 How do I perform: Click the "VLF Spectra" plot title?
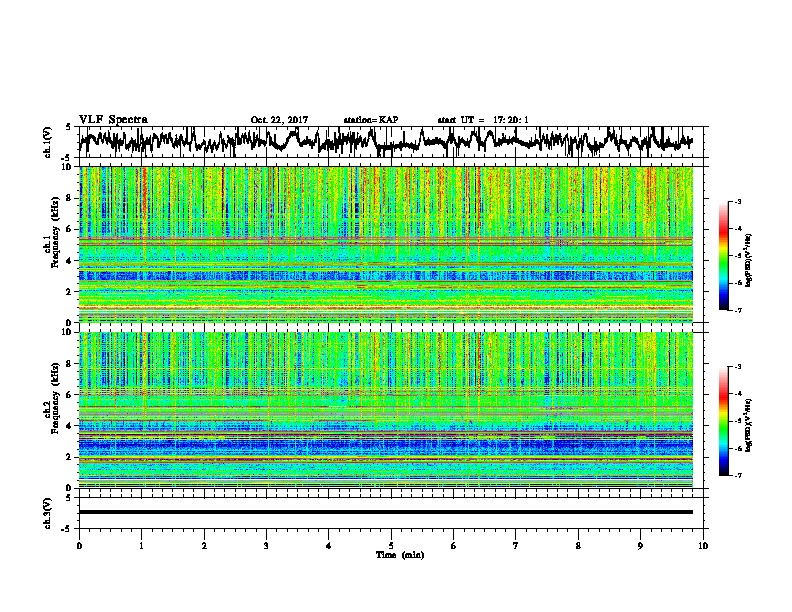click(113, 120)
